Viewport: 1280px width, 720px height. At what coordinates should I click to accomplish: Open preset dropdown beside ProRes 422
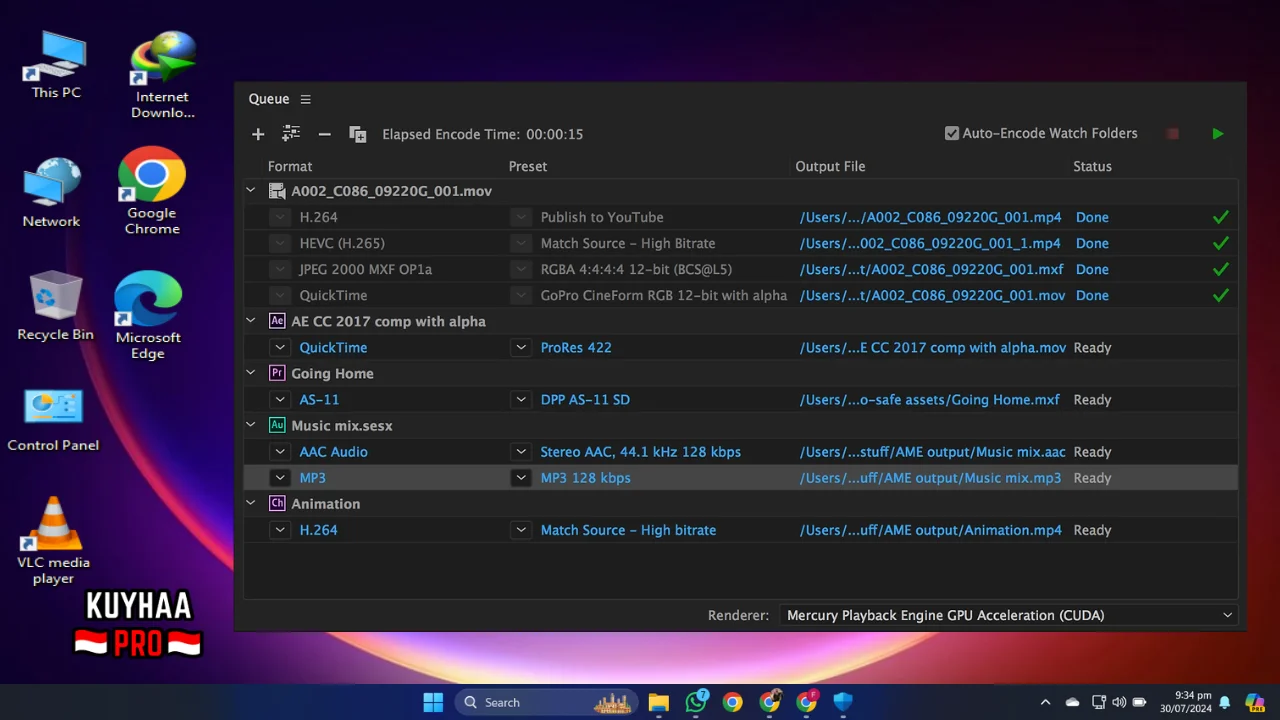coord(521,347)
